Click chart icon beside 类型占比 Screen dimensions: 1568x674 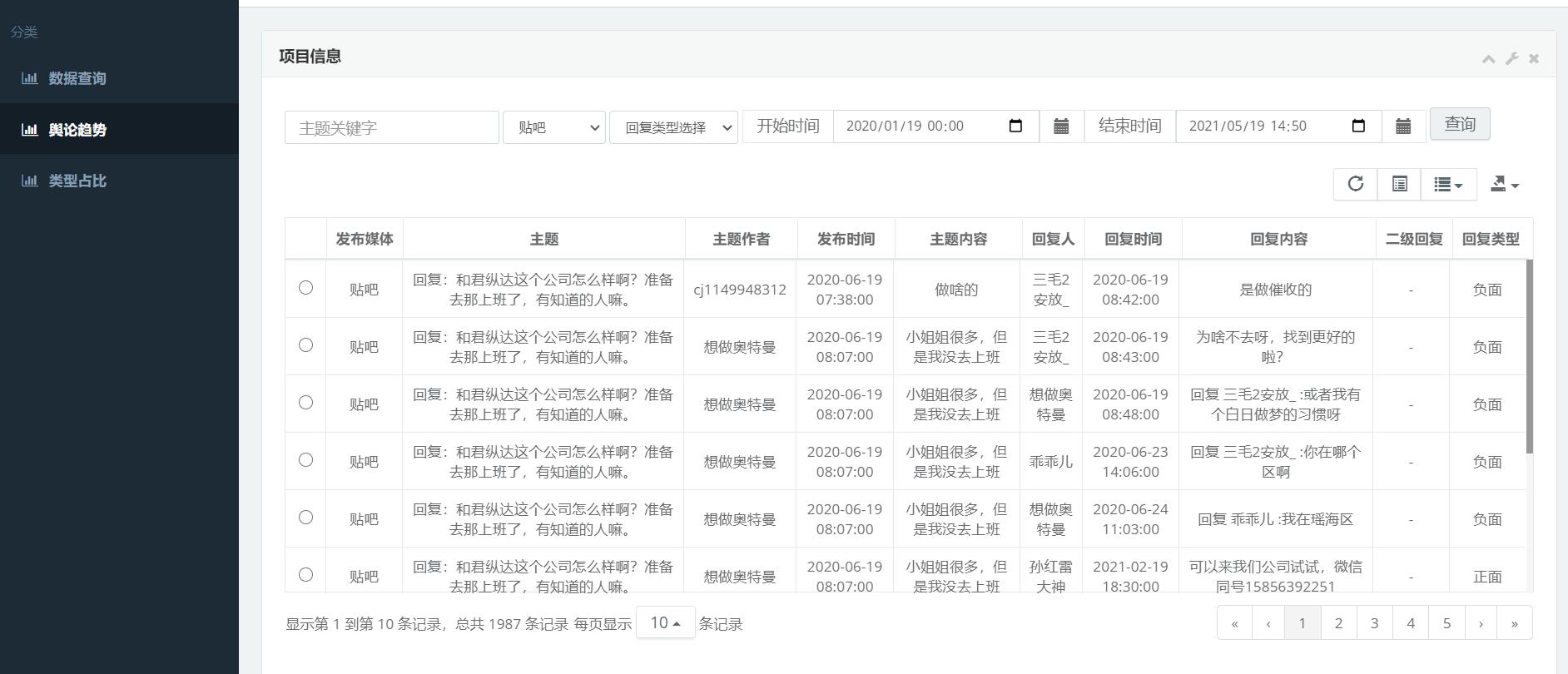tap(30, 181)
